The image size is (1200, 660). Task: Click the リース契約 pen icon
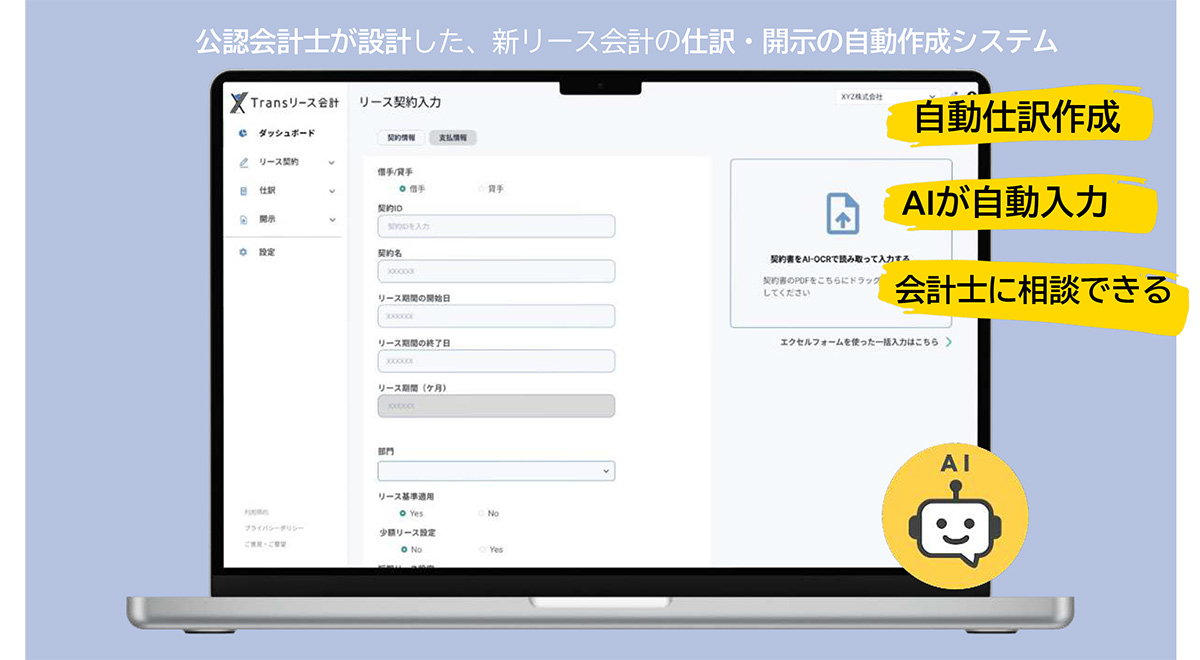(243, 162)
